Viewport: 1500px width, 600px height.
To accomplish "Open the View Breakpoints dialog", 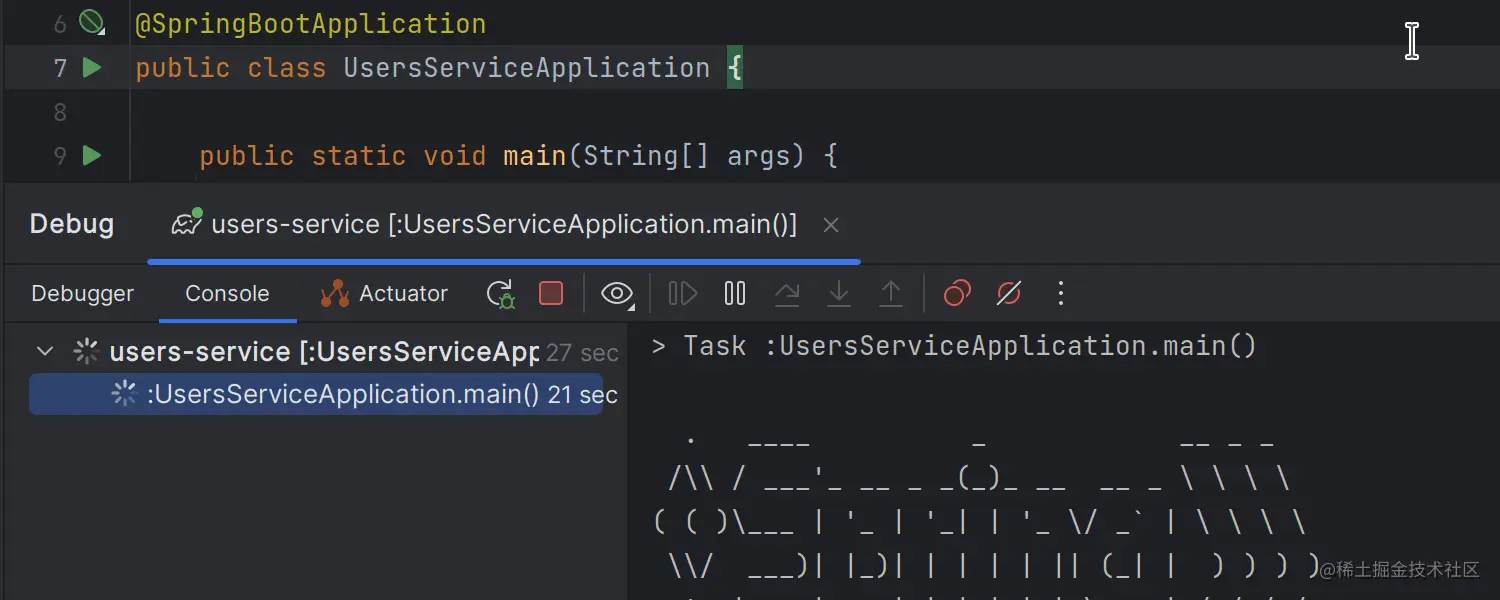I will tap(958, 294).
